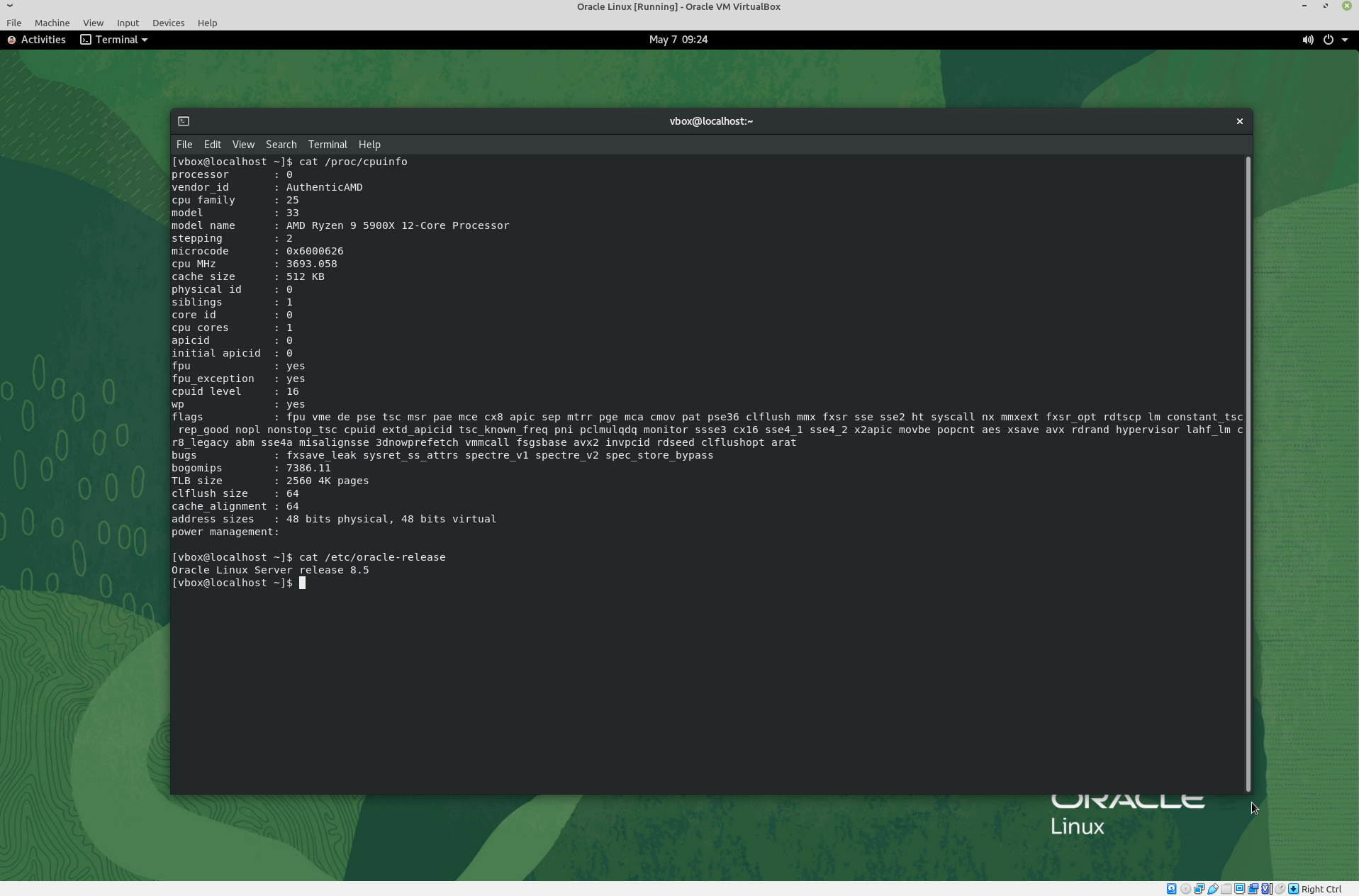Click the mouse integration indicator
This screenshot has width=1359, height=896.
(x=1280, y=889)
